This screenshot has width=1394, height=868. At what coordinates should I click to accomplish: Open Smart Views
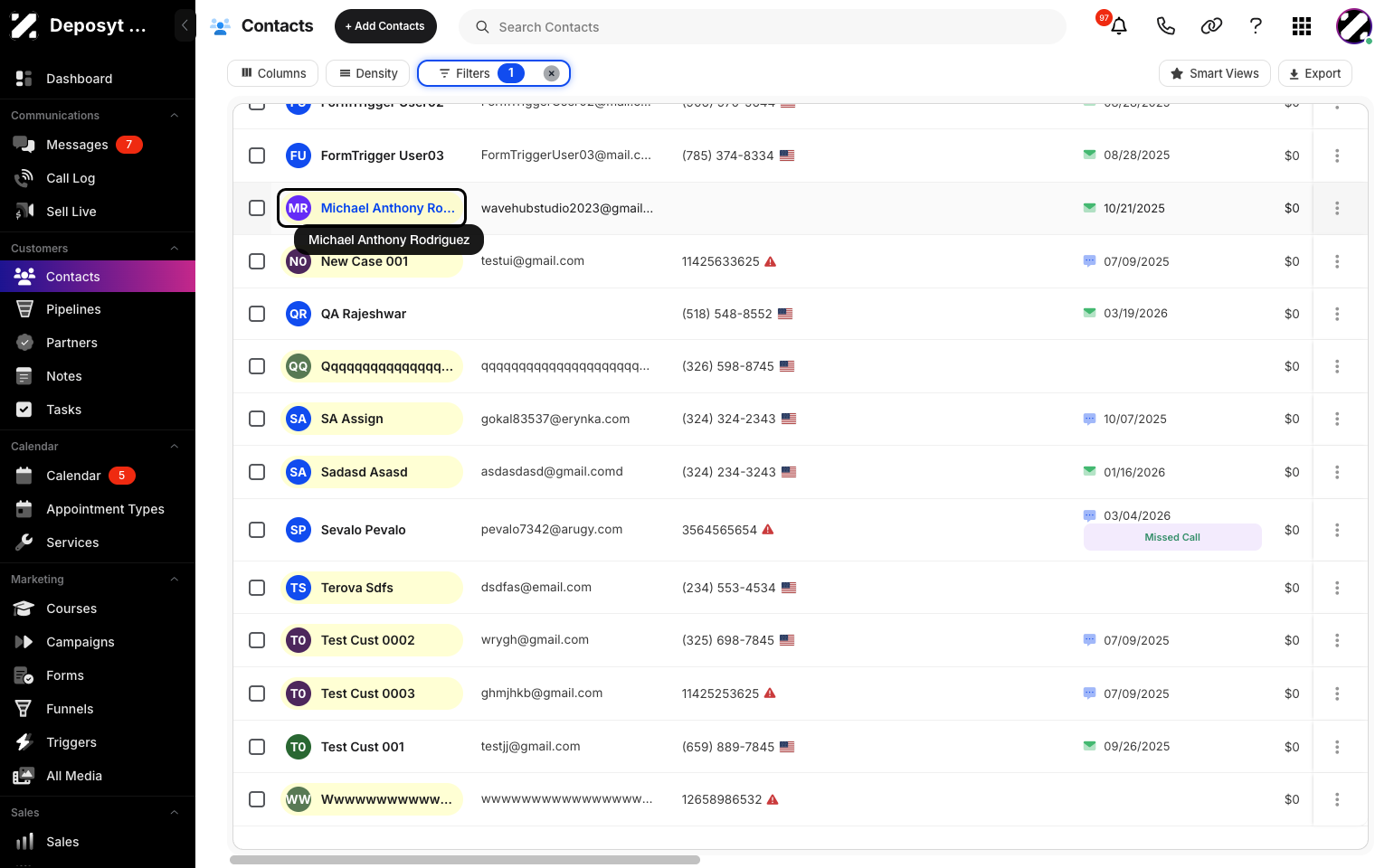click(x=1214, y=73)
